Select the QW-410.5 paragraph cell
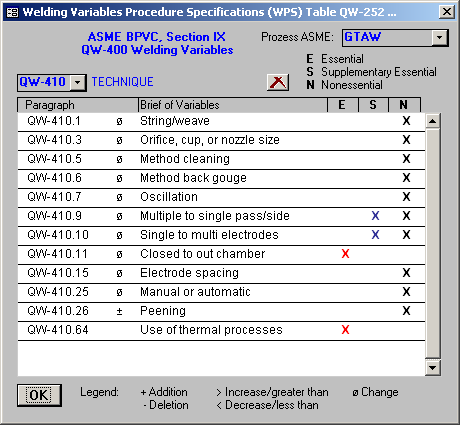The height and width of the screenshot is (425, 460). (x=54, y=159)
